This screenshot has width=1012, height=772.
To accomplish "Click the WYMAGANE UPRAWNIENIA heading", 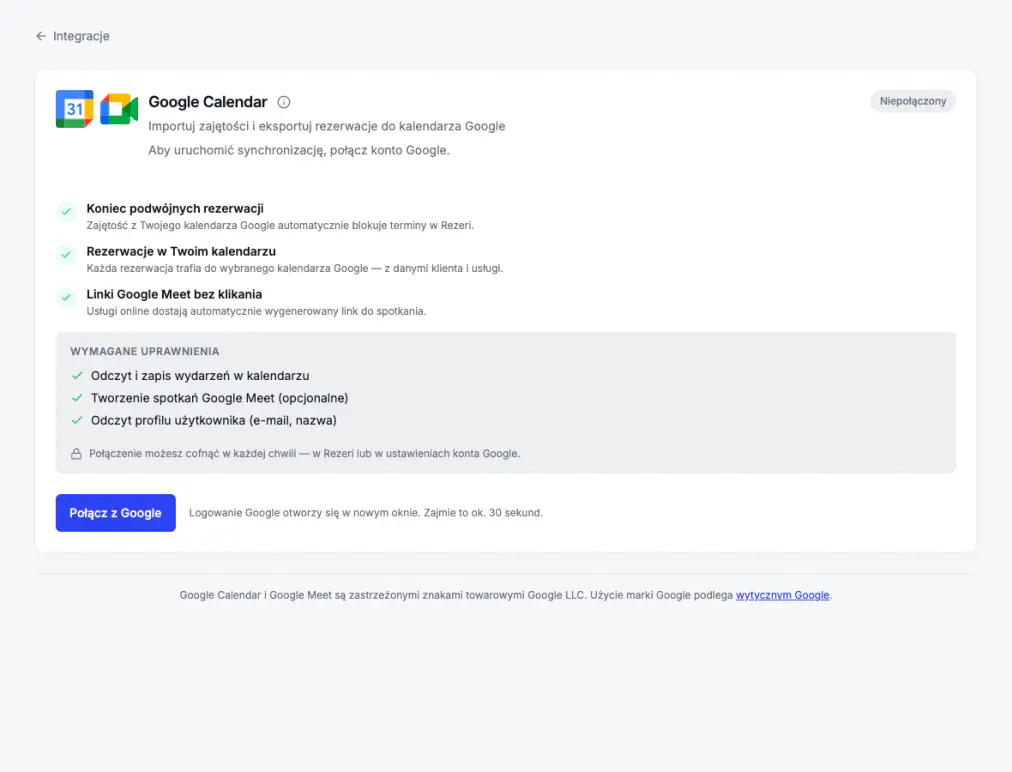I will 145,351.
